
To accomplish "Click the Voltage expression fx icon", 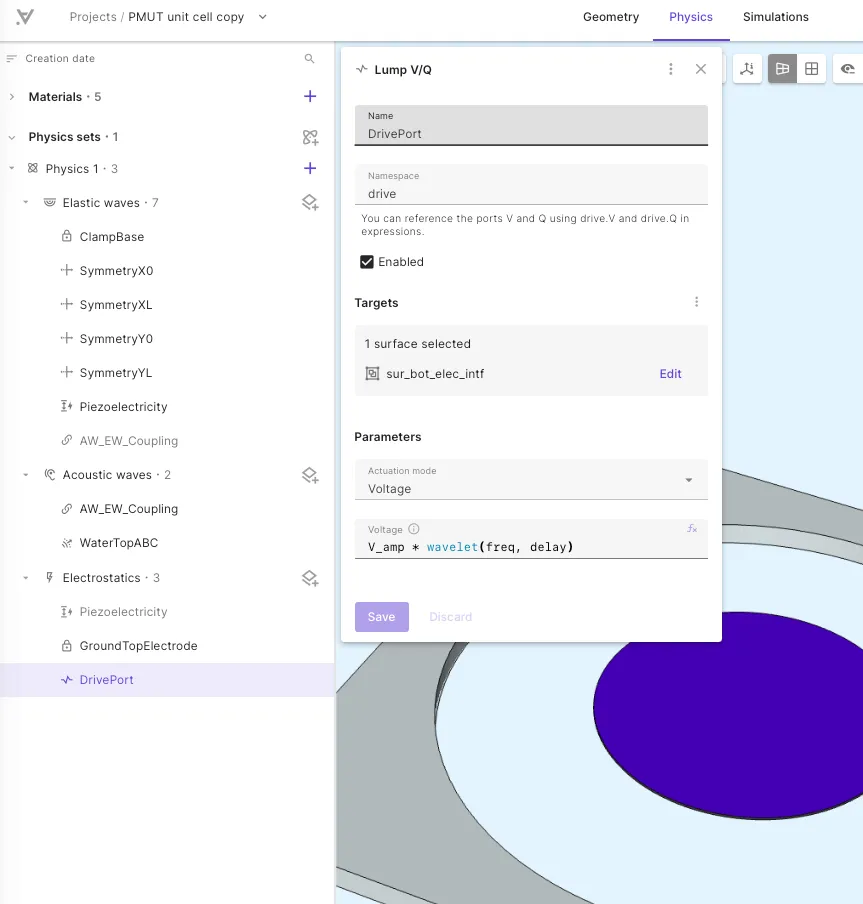I will (x=692, y=529).
